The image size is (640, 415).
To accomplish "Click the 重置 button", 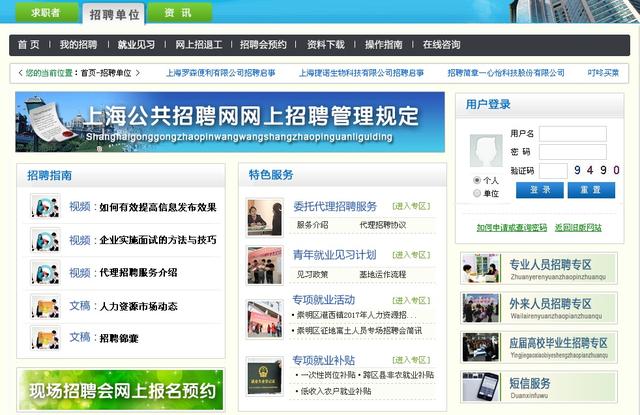I will (591, 190).
